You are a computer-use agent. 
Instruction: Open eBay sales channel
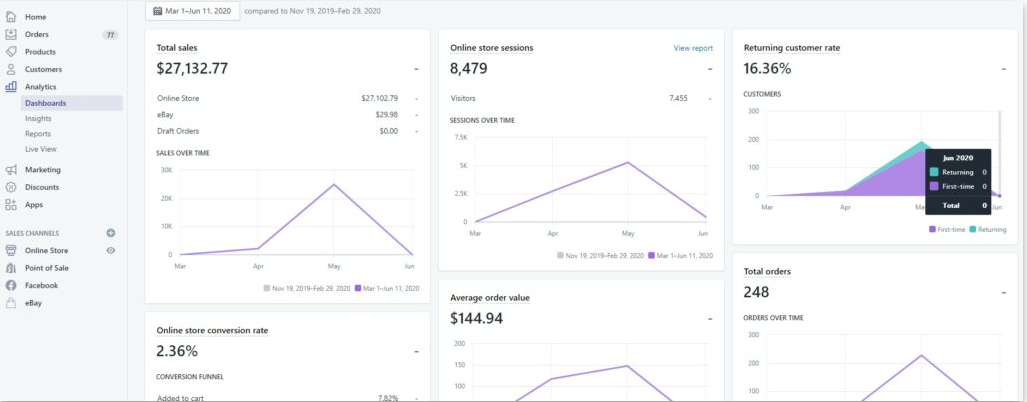click(x=33, y=303)
